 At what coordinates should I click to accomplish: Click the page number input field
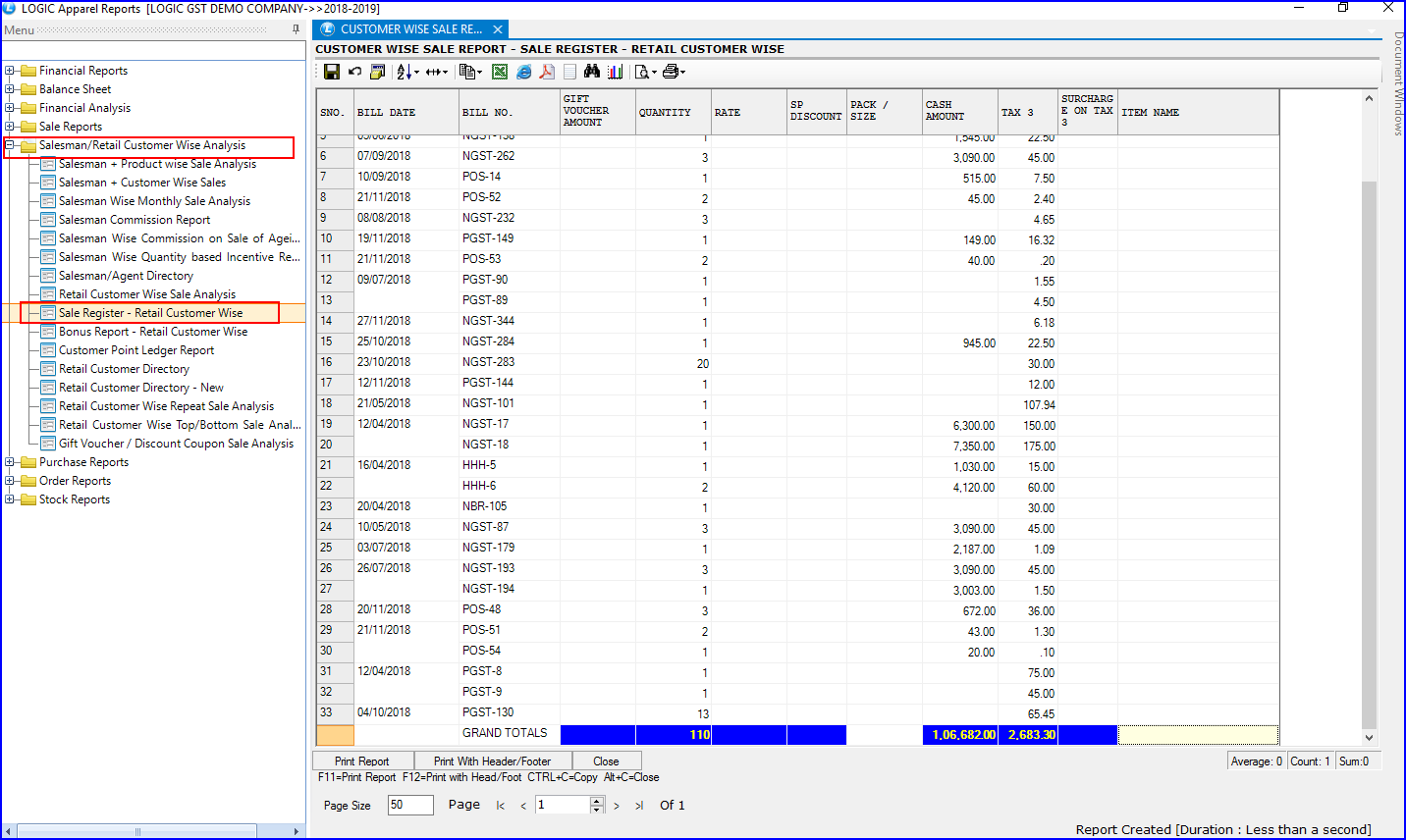(x=563, y=805)
